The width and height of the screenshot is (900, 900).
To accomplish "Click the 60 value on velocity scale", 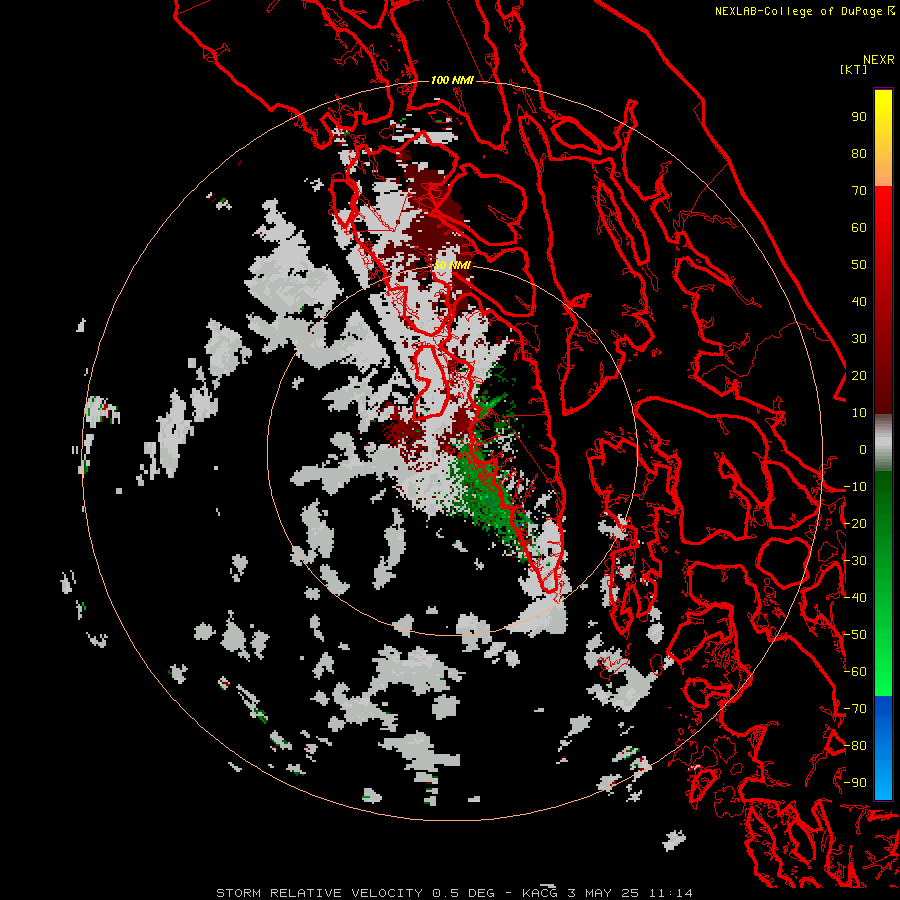I will pos(859,228).
